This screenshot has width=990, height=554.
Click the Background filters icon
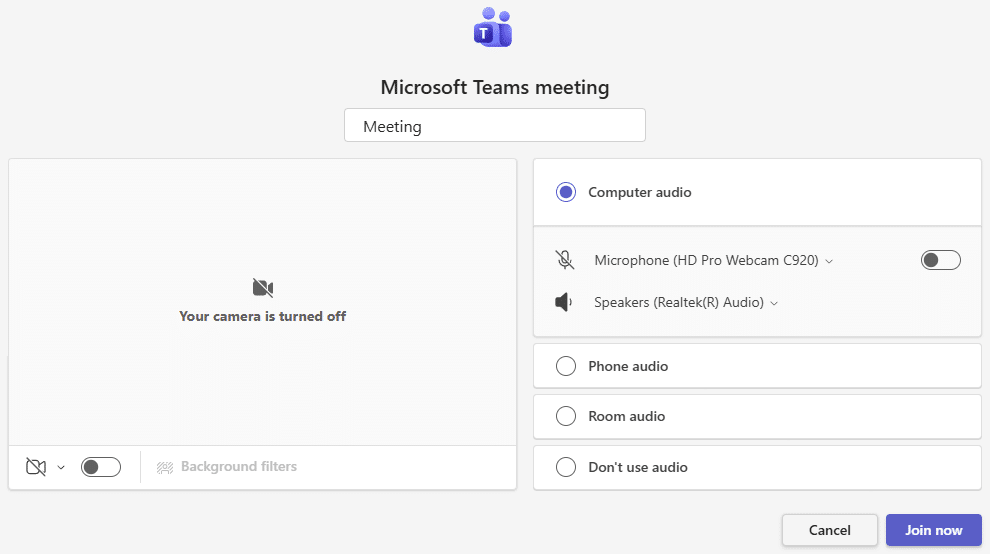coord(165,467)
